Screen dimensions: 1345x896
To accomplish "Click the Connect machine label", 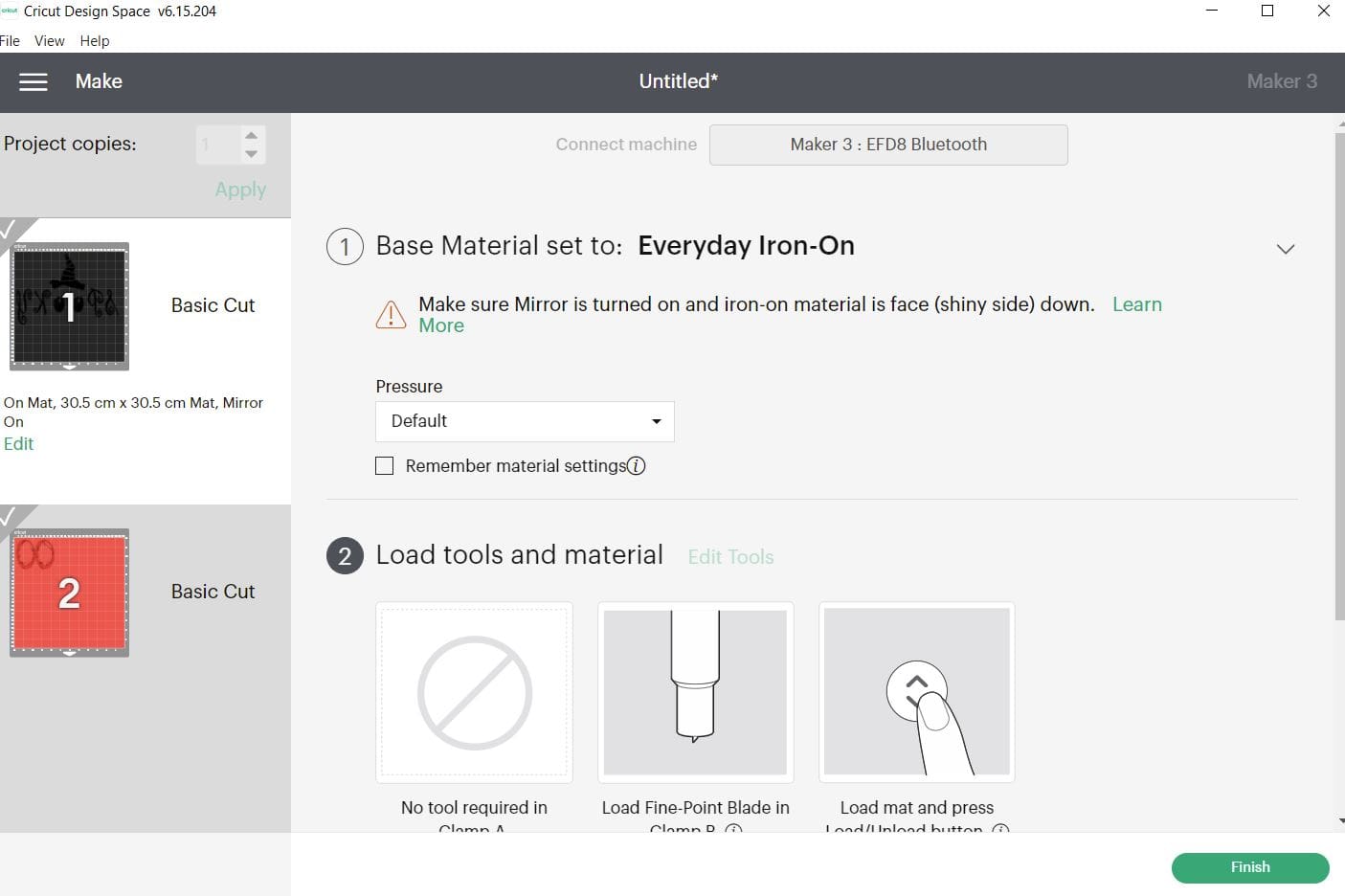I will [x=626, y=145].
